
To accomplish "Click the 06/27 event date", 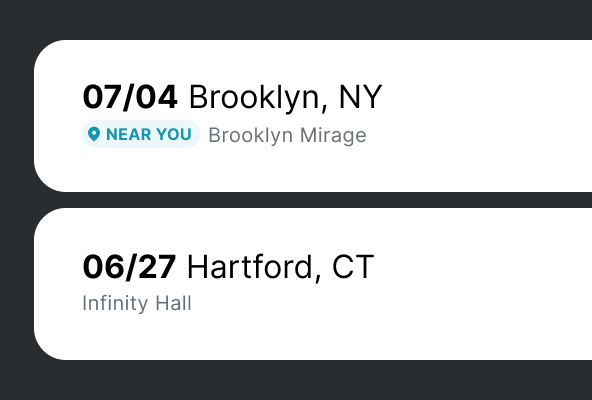I will pos(129,267).
